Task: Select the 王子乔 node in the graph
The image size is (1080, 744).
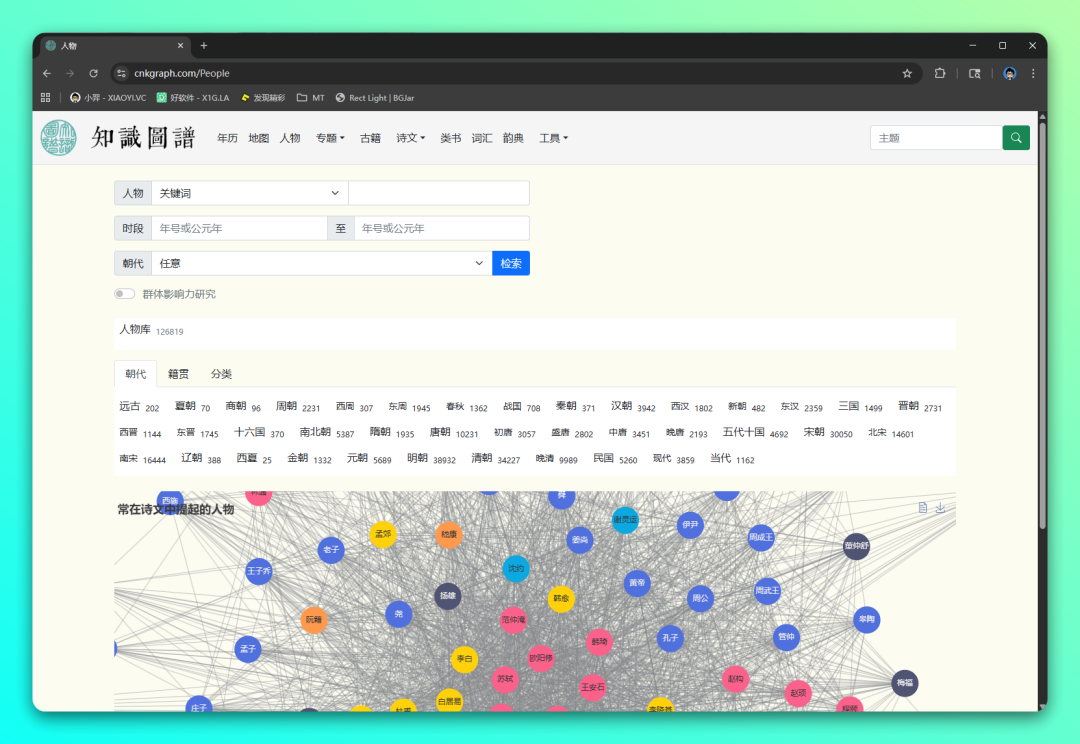Action: tap(259, 571)
